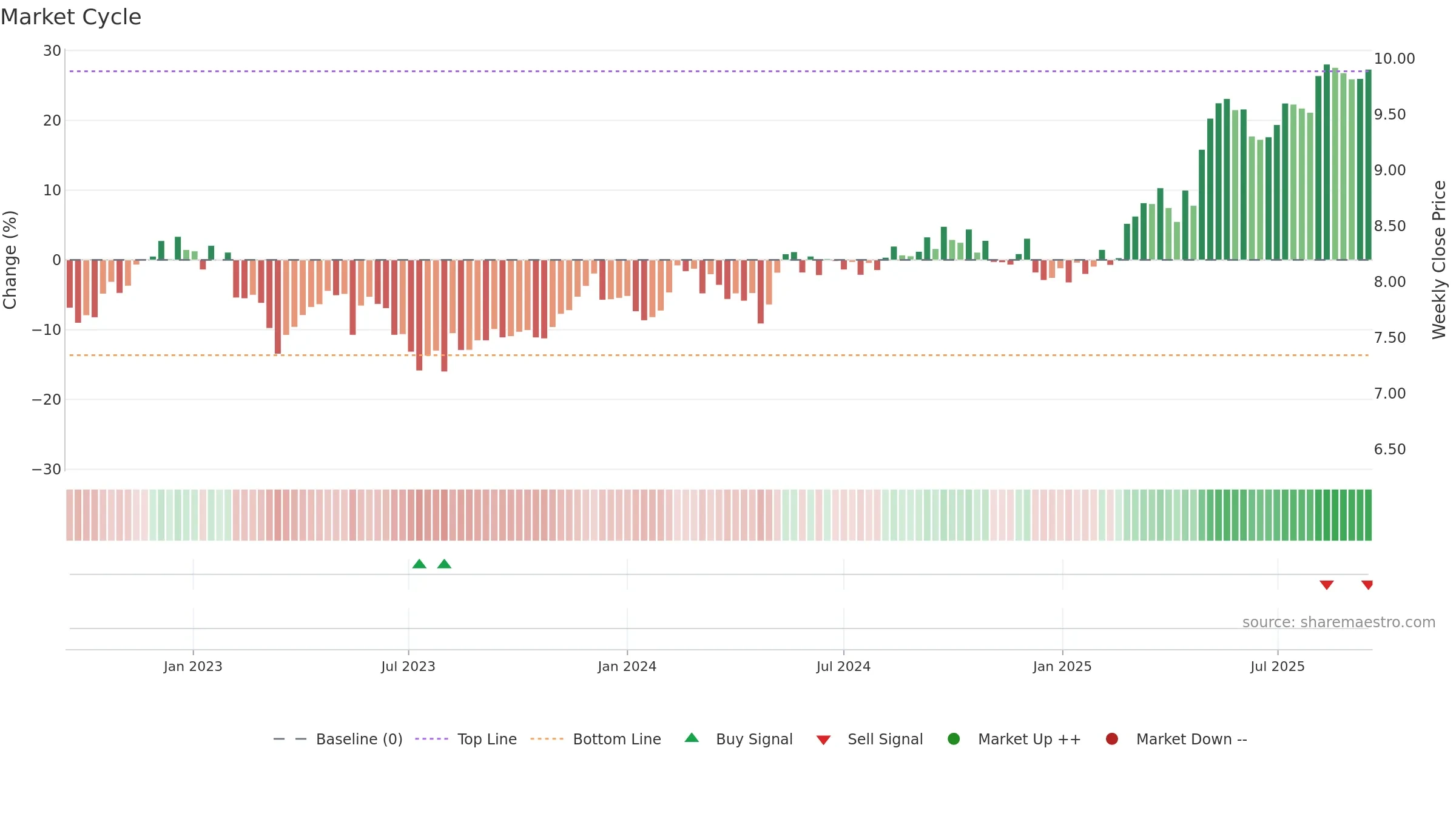The image size is (1456, 819).
Task: Click the deepest red bar below bottom line
Action: [x=444, y=315]
